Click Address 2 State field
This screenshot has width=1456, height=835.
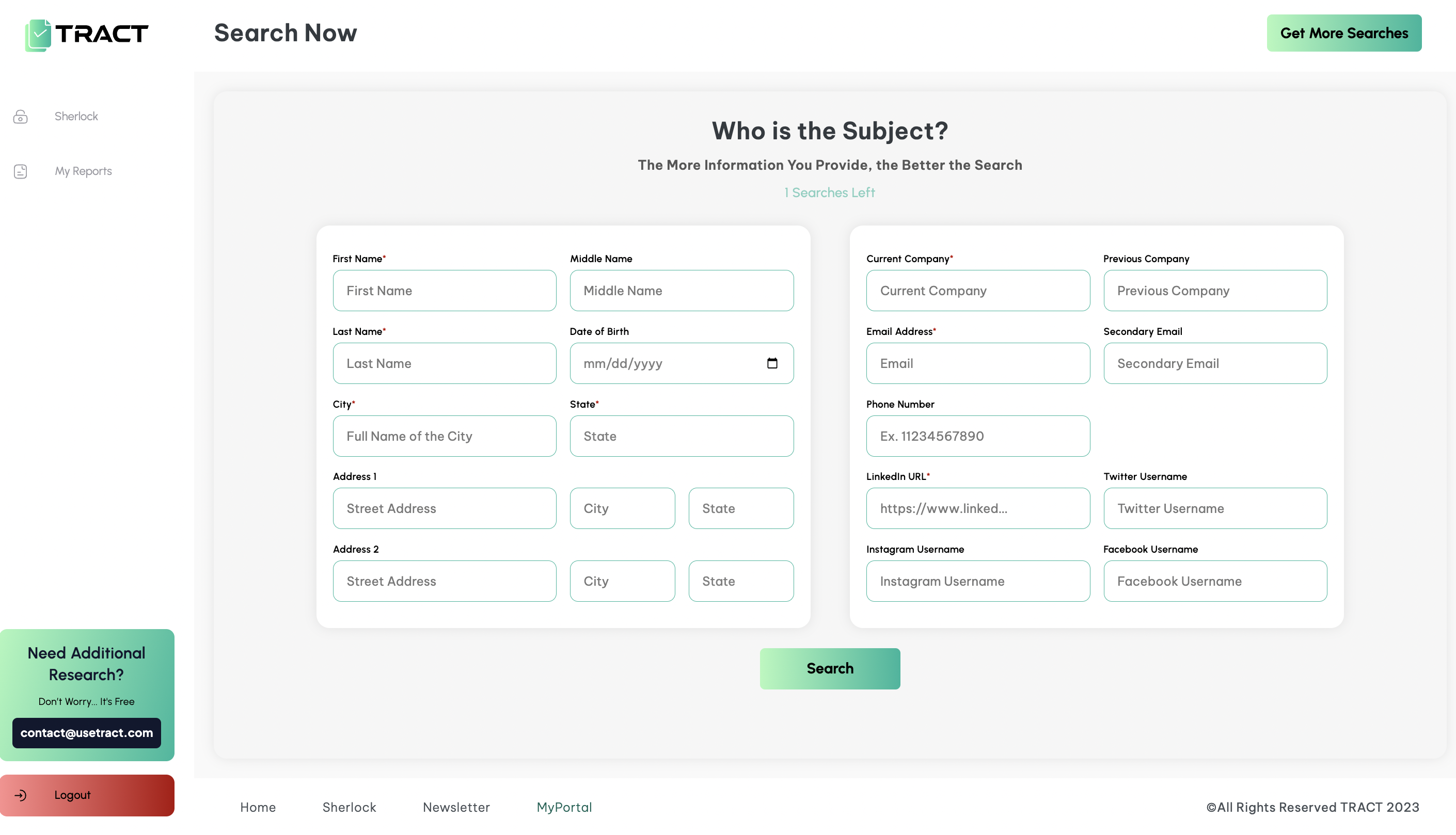[740, 581]
